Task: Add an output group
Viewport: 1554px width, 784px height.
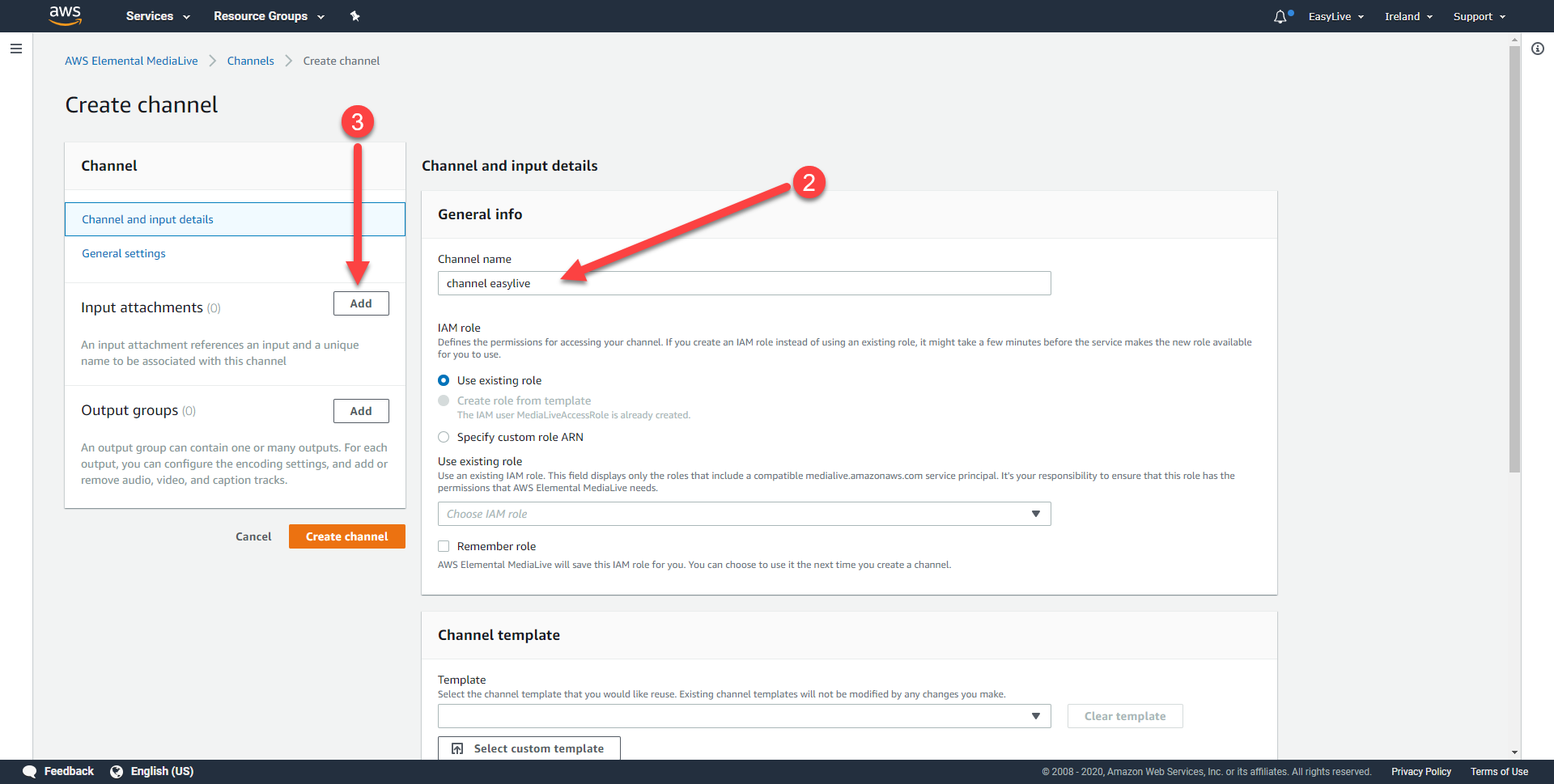Action: click(361, 411)
